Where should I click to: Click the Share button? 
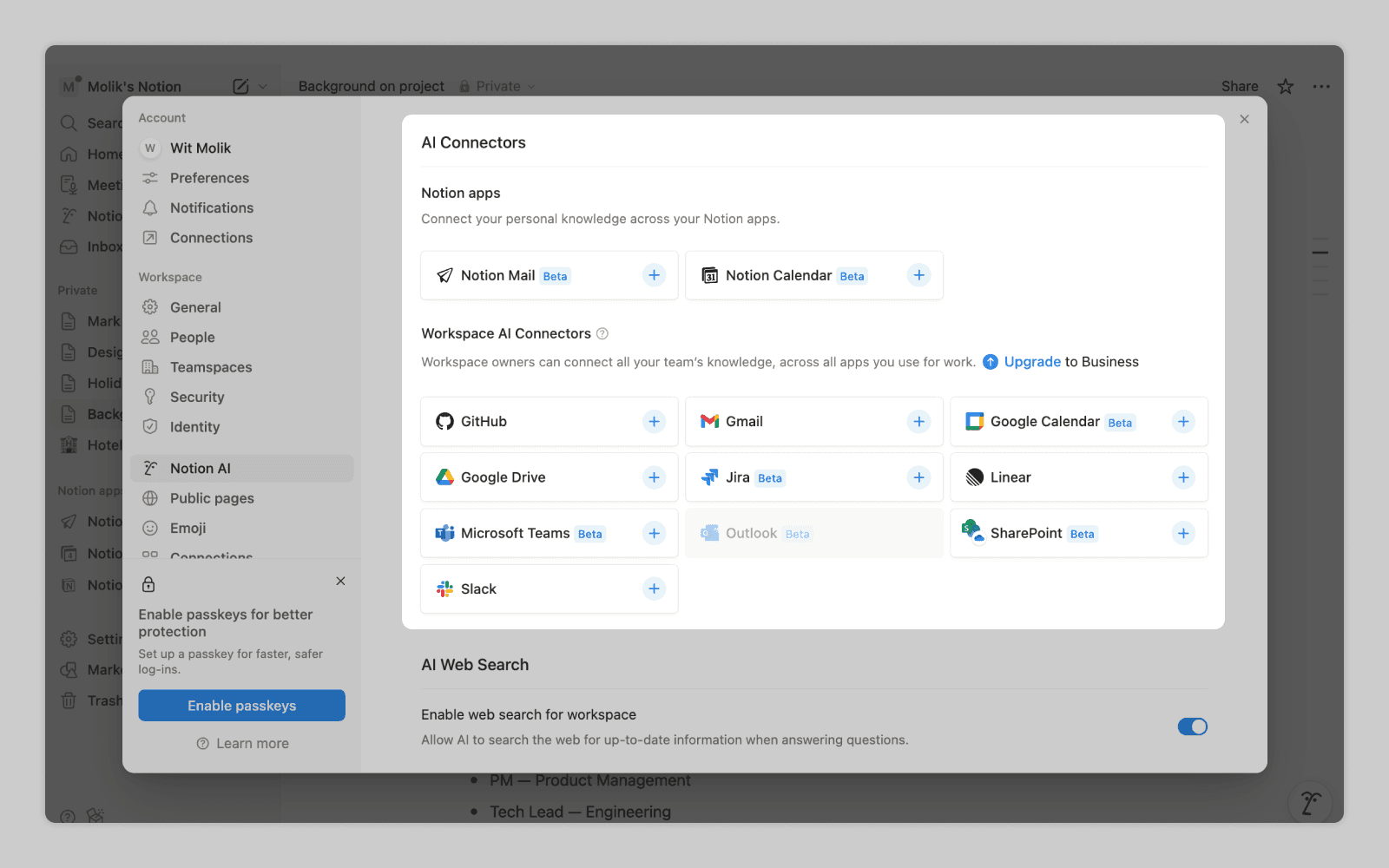1240,86
